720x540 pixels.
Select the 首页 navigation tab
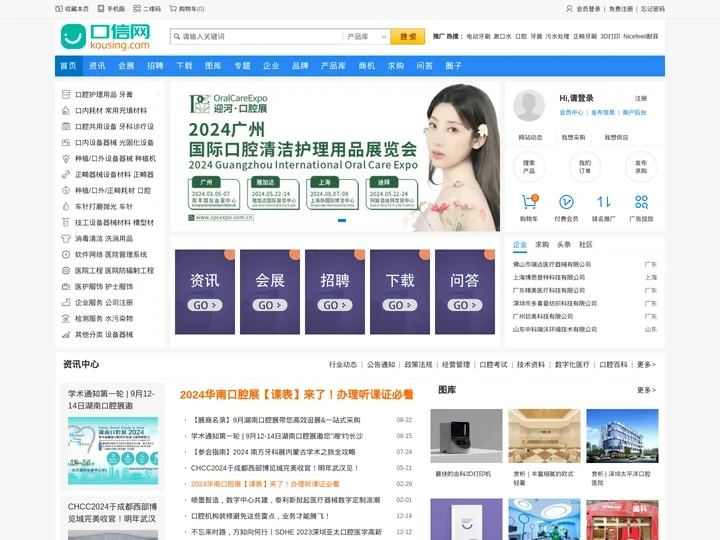point(68,66)
